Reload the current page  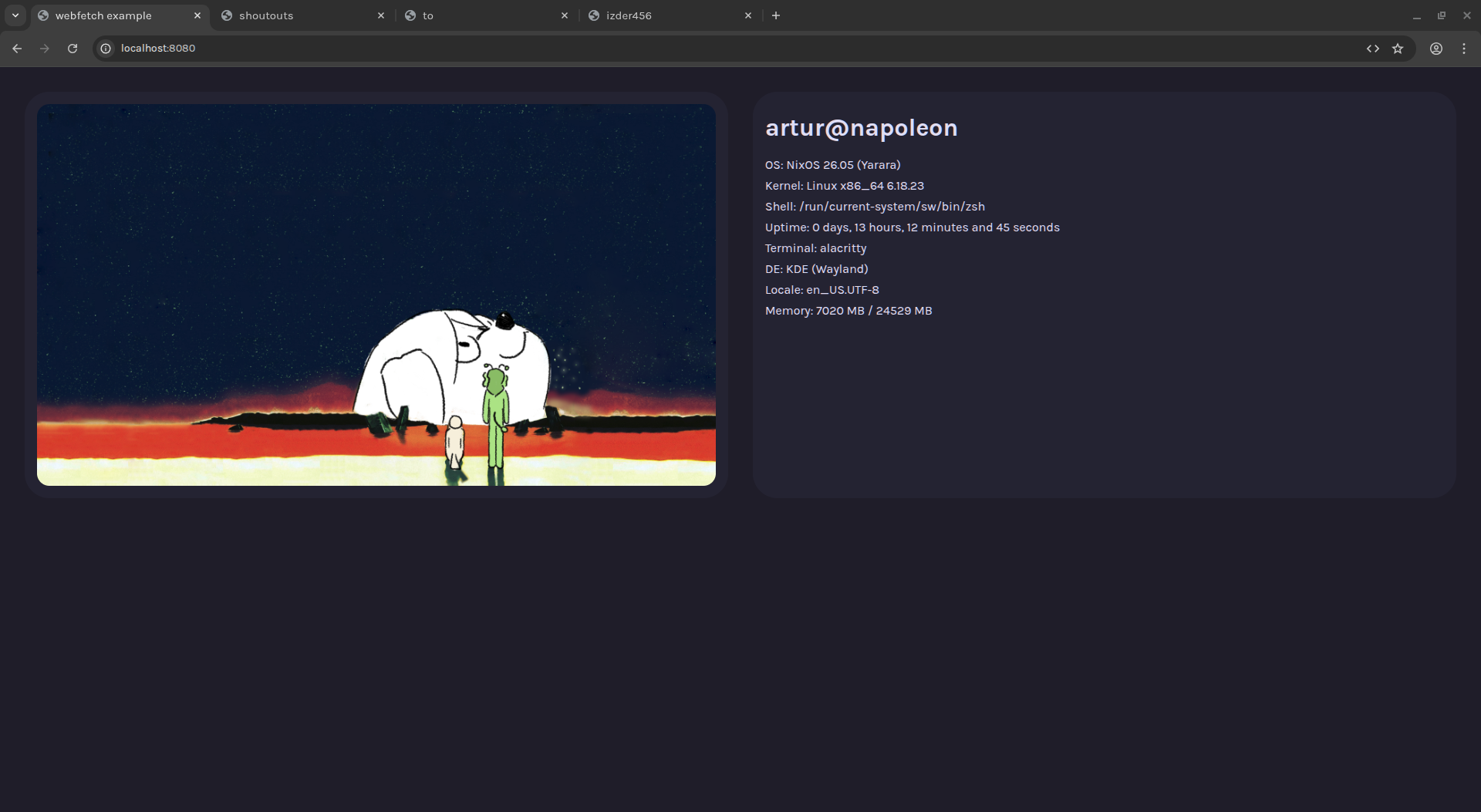pyautogui.click(x=73, y=49)
